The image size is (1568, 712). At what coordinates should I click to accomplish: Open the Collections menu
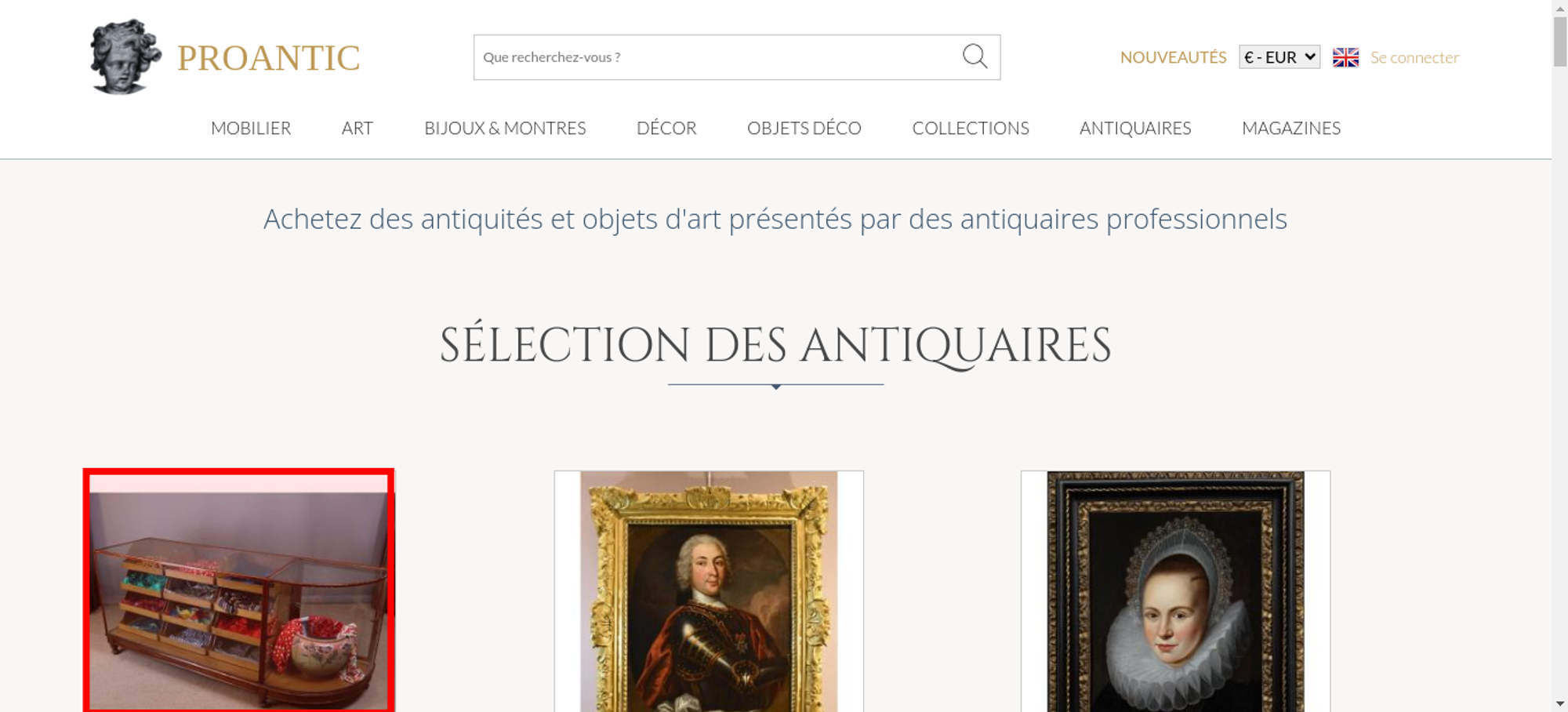(x=971, y=128)
